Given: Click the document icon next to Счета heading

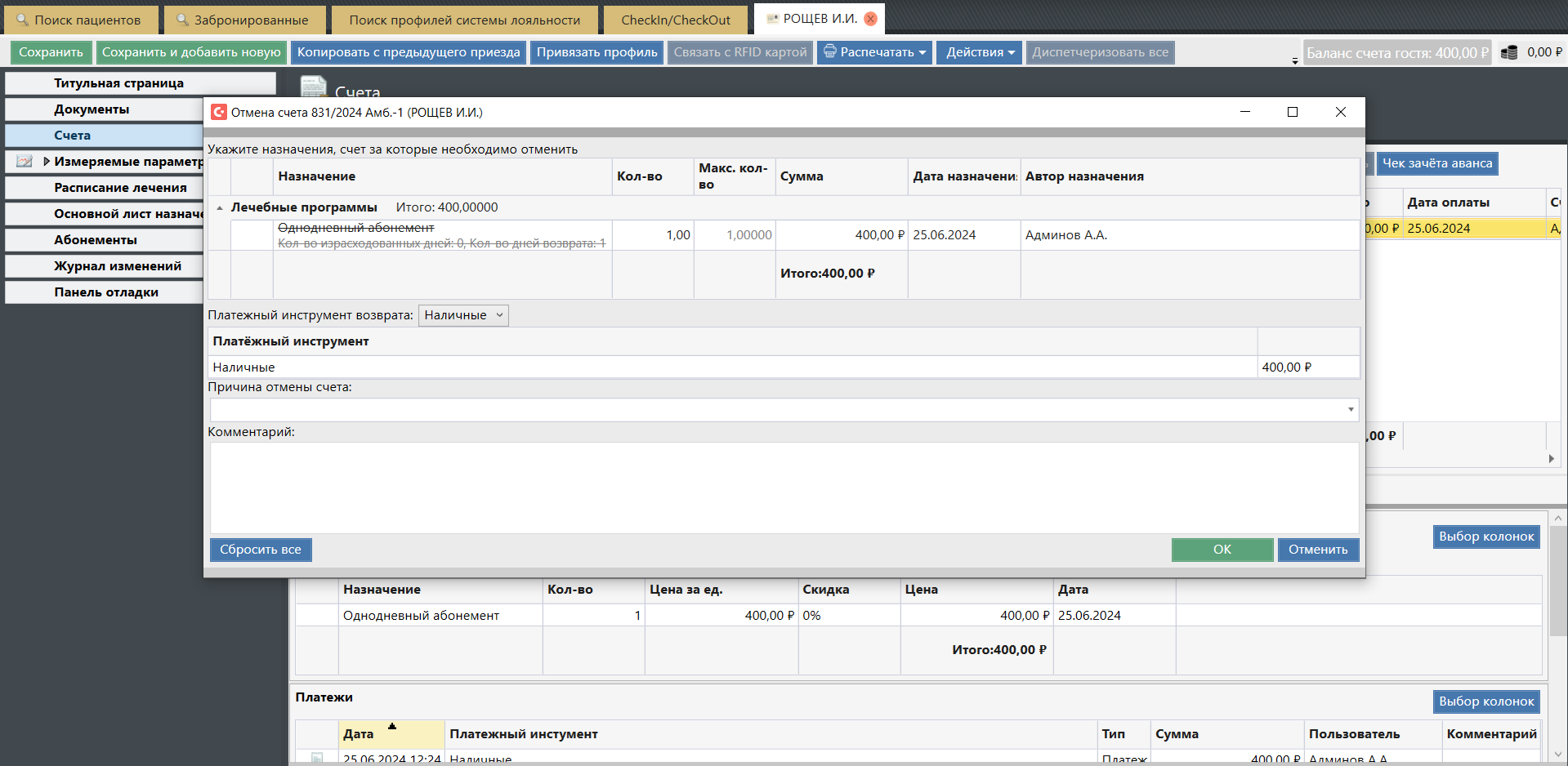Looking at the screenshot, I should [313, 87].
